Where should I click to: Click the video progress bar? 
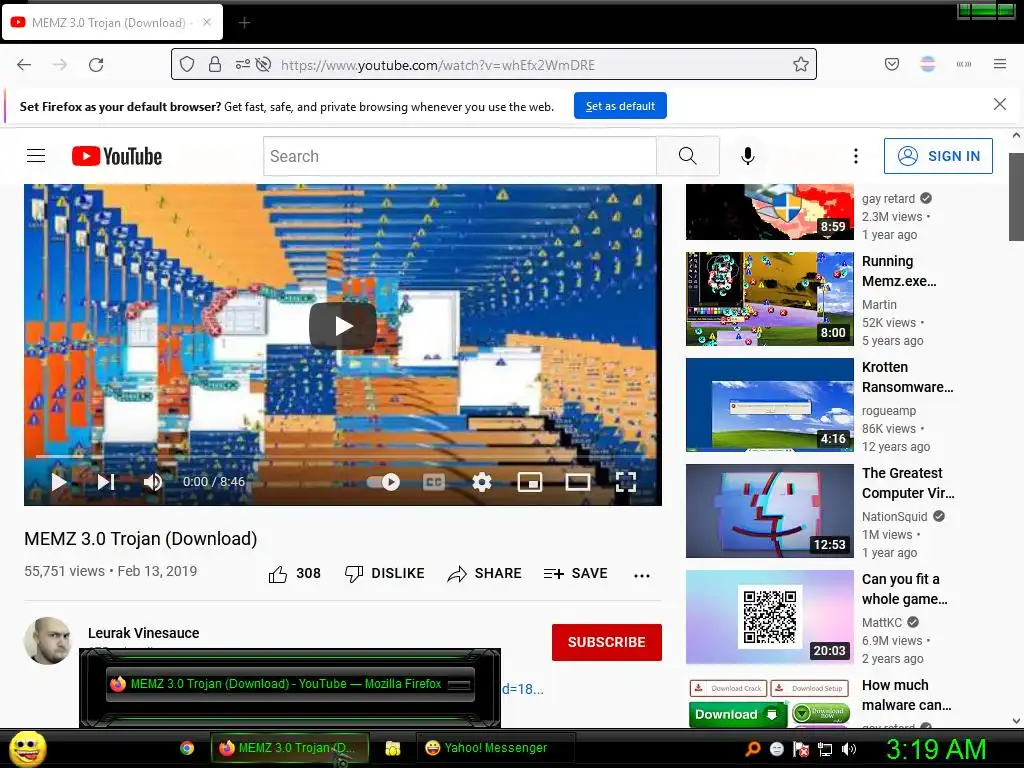pyautogui.click(x=343, y=456)
